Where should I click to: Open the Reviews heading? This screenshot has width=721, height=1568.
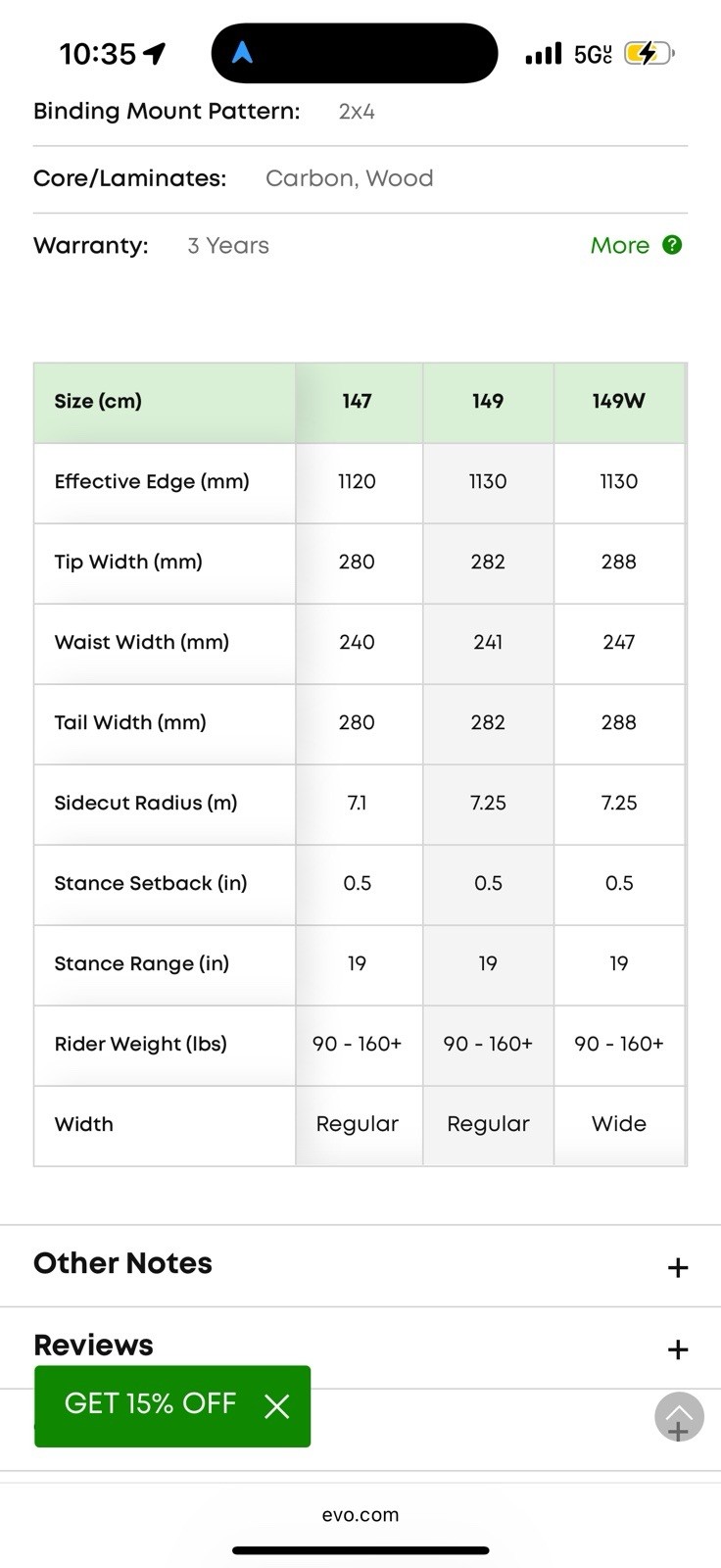[x=93, y=1345]
